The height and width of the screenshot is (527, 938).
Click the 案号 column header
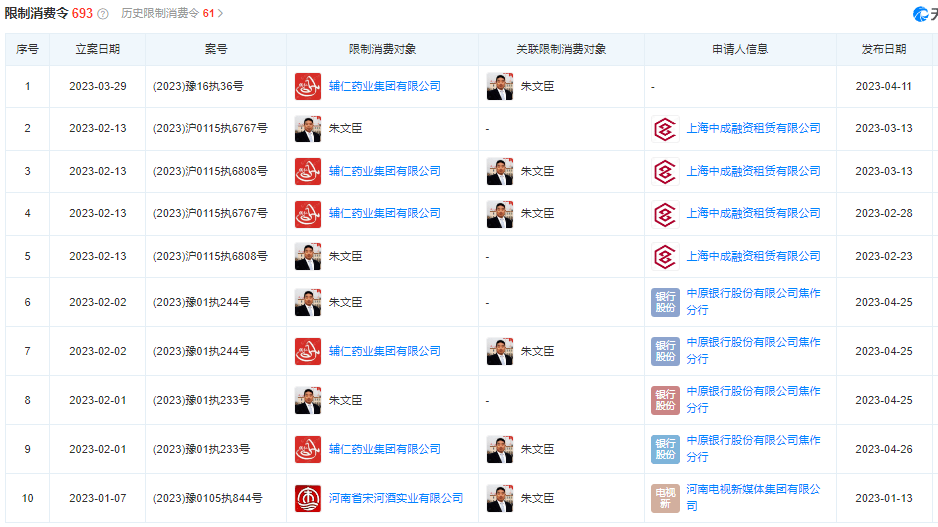(216, 49)
